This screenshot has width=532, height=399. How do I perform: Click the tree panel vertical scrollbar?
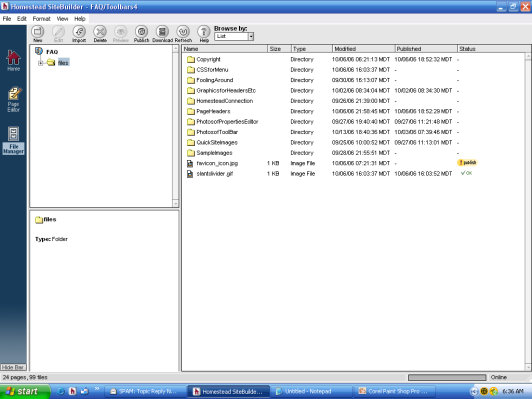coord(175,126)
